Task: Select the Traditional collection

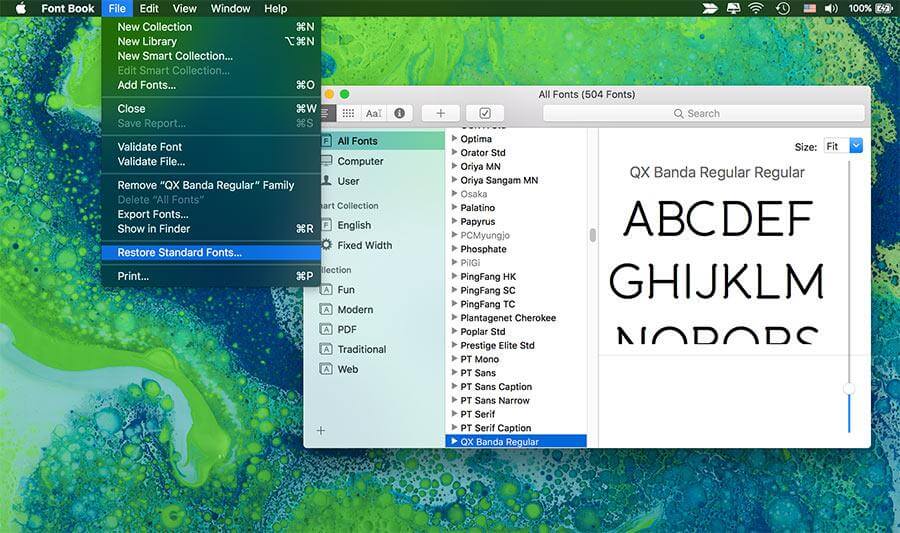Action: tap(362, 349)
